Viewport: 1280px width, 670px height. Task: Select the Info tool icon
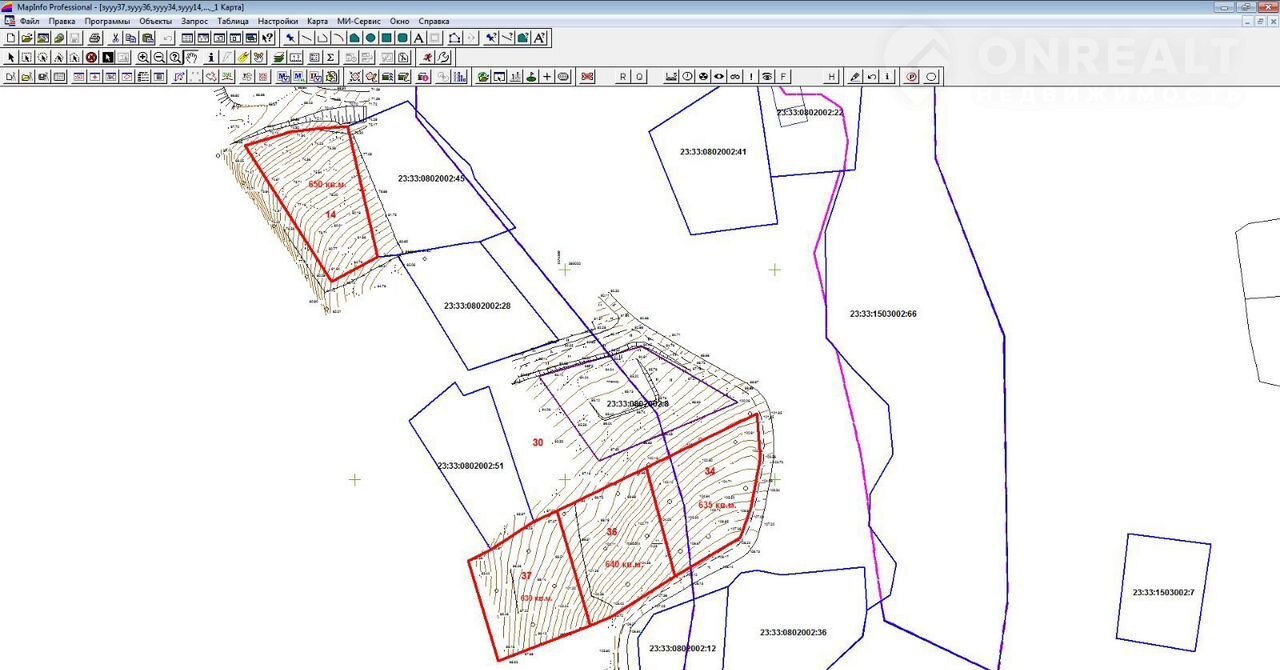(x=211, y=57)
